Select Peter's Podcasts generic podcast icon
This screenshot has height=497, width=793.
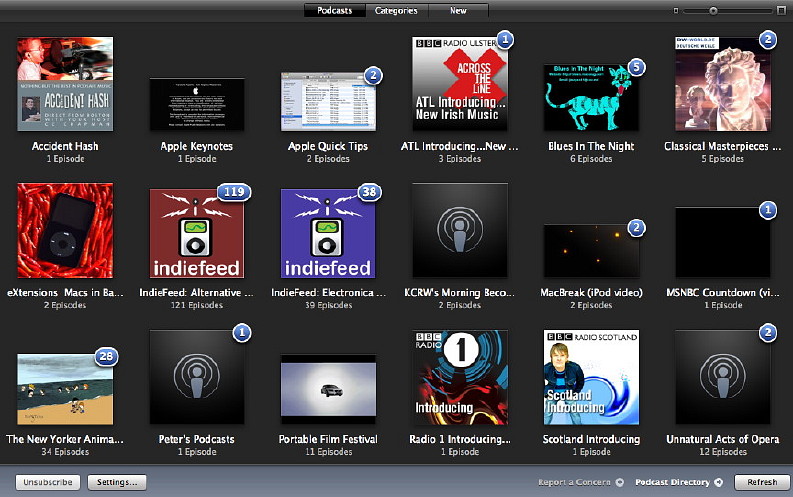[197, 377]
